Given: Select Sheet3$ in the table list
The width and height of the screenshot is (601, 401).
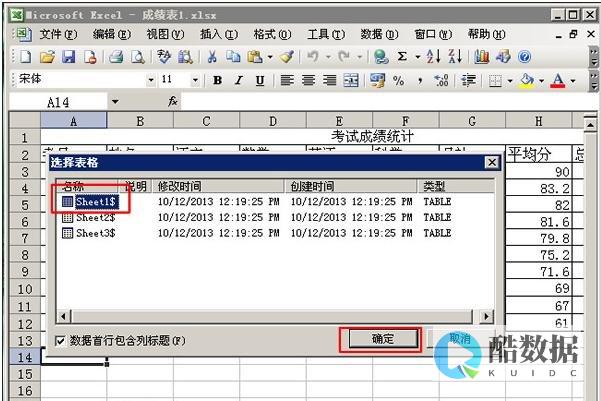Looking at the screenshot, I should coord(89,233).
